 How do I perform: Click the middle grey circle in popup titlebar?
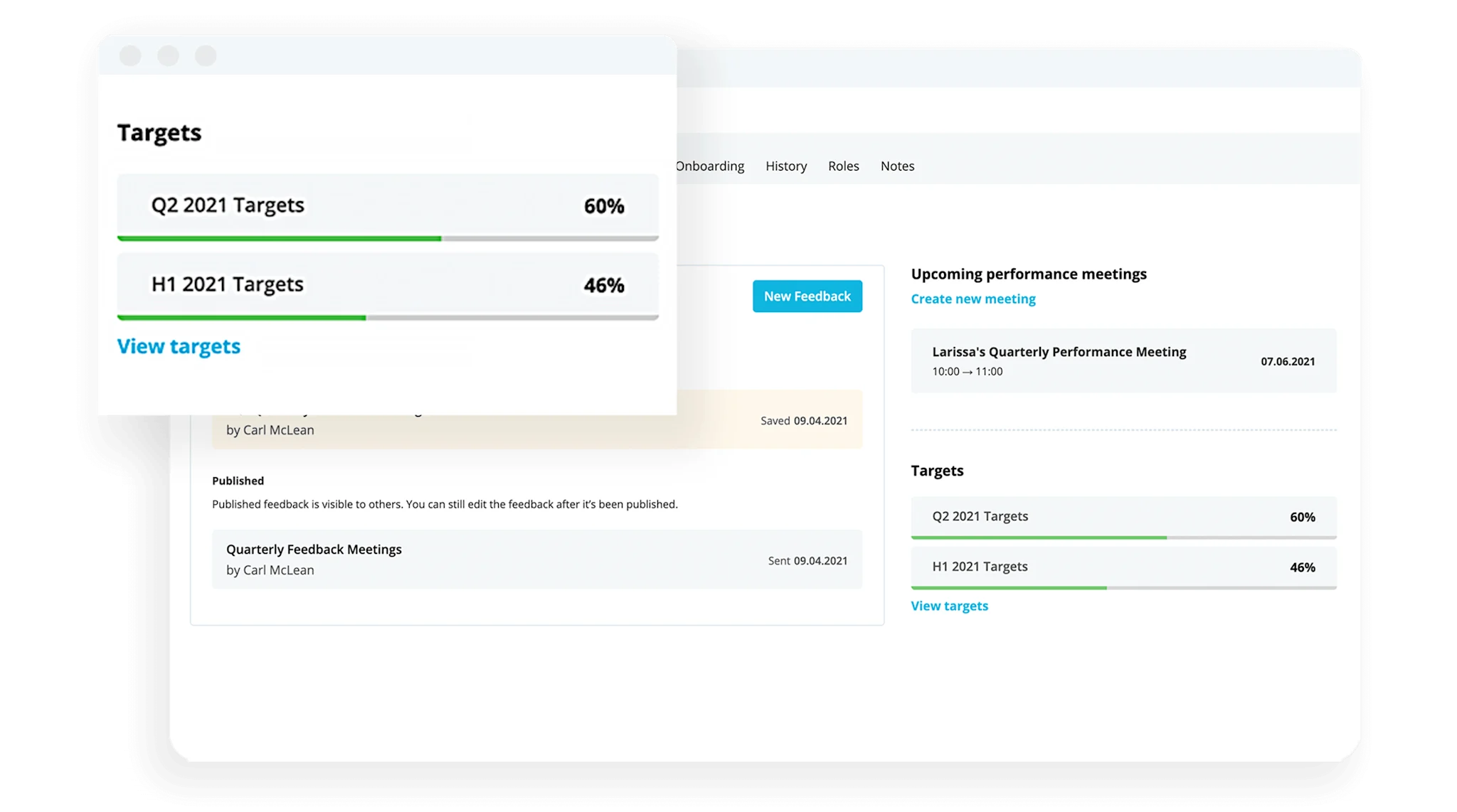click(168, 55)
